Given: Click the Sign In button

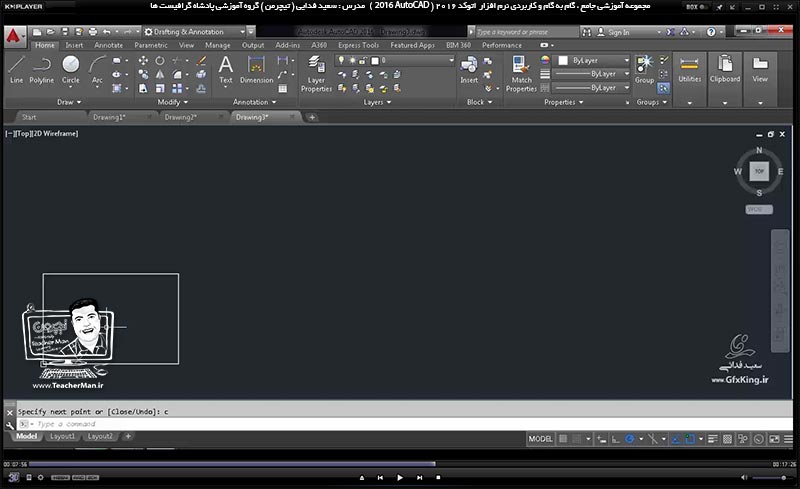Looking at the screenshot, I should [613, 32].
